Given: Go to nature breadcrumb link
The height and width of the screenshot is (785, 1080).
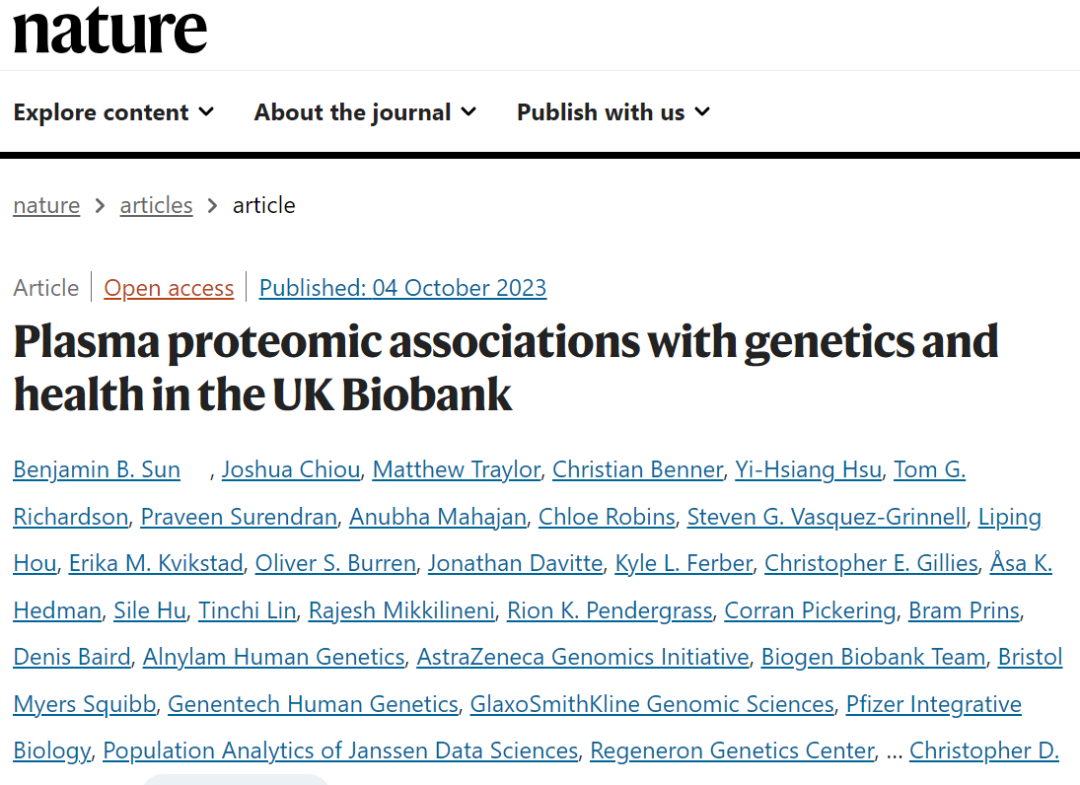Looking at the screenshot, I should click(46, 205).
